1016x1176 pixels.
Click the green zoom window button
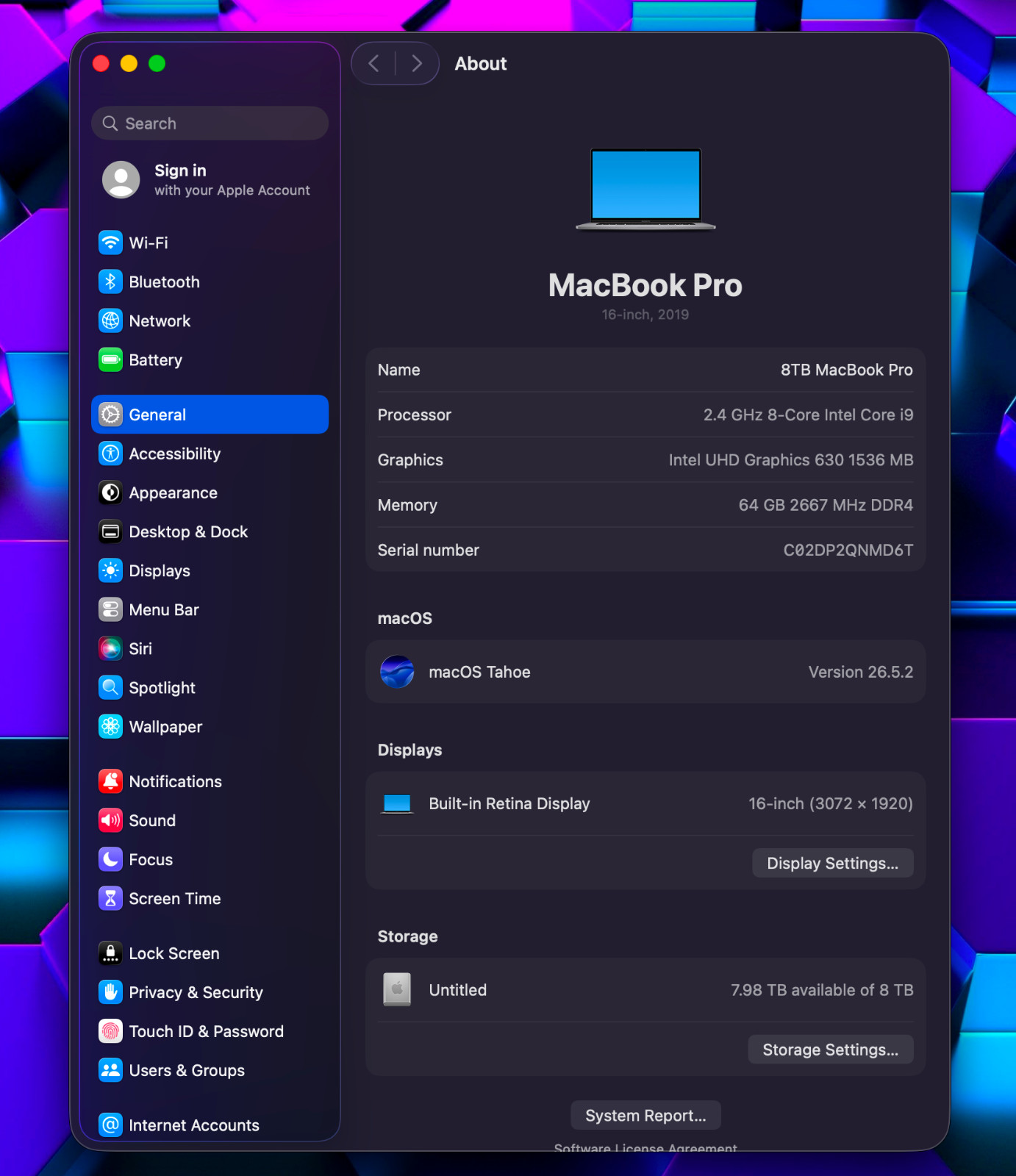tap(157, 64)
